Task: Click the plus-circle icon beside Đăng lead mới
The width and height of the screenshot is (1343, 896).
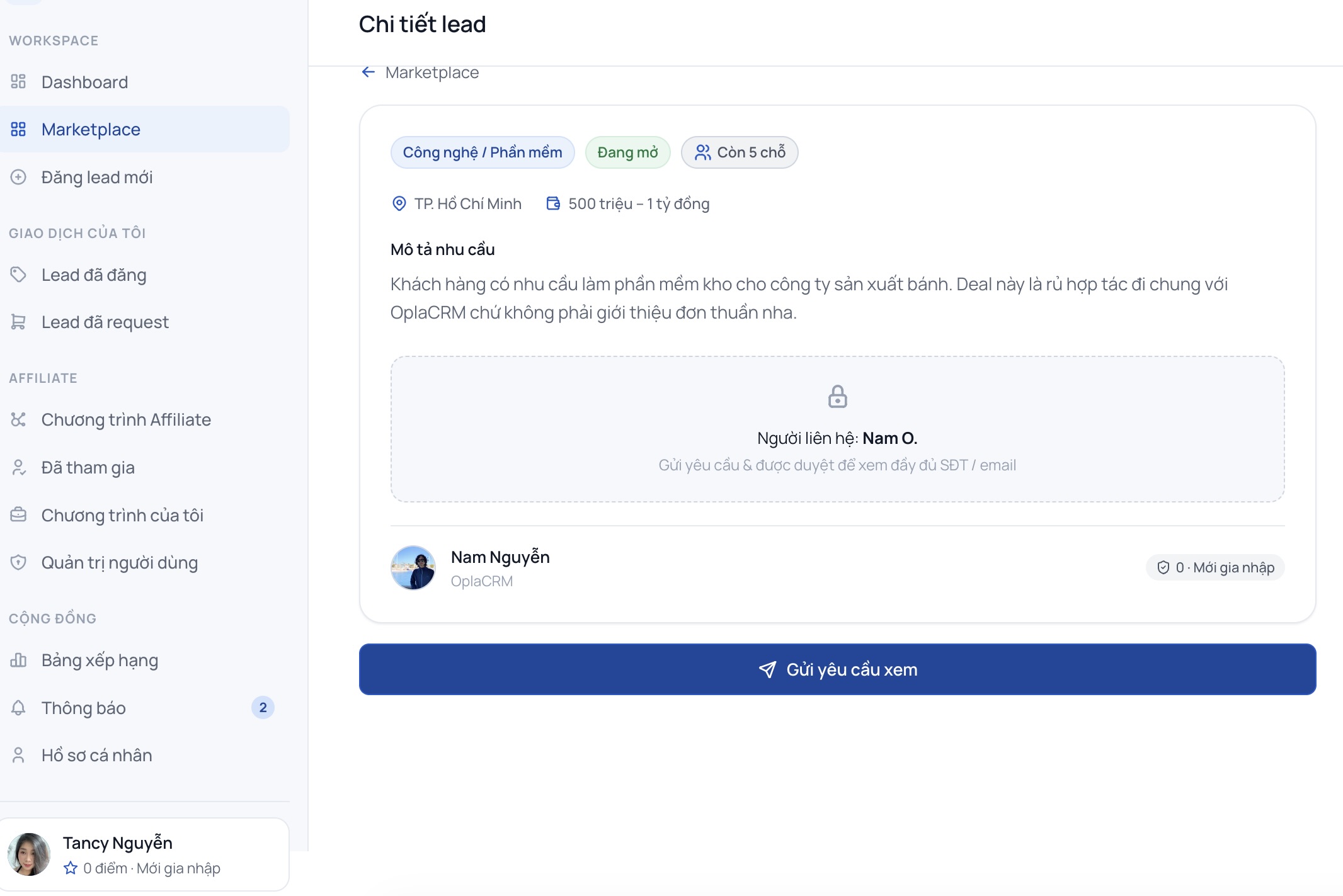Action: tap(18, 177)
